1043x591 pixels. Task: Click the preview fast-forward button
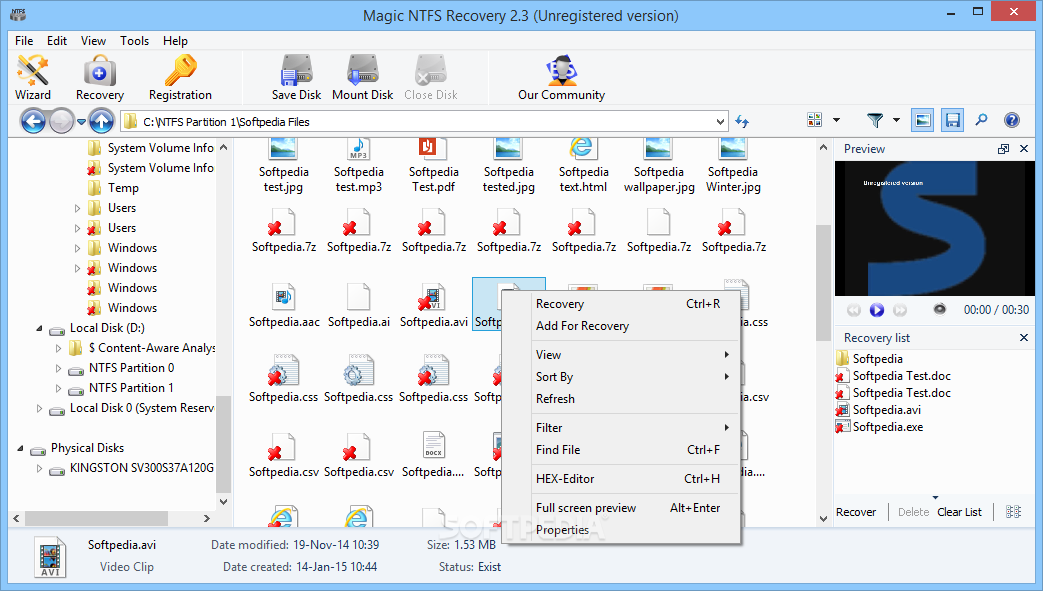(x=900, y=309)
